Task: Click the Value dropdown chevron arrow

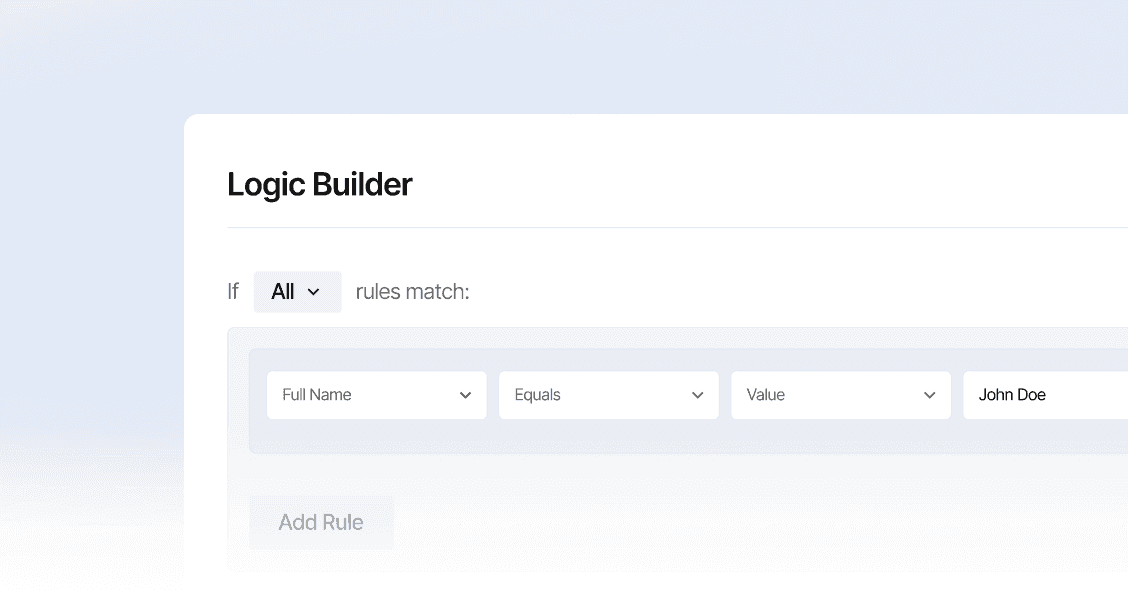Action: click(929, 395)
